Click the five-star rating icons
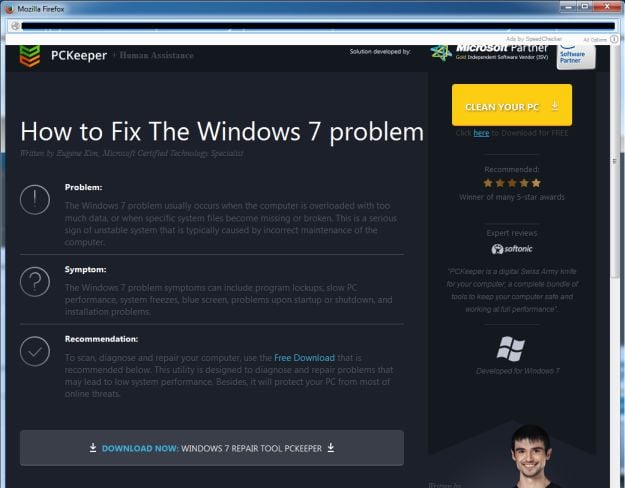 coord(512,183)
